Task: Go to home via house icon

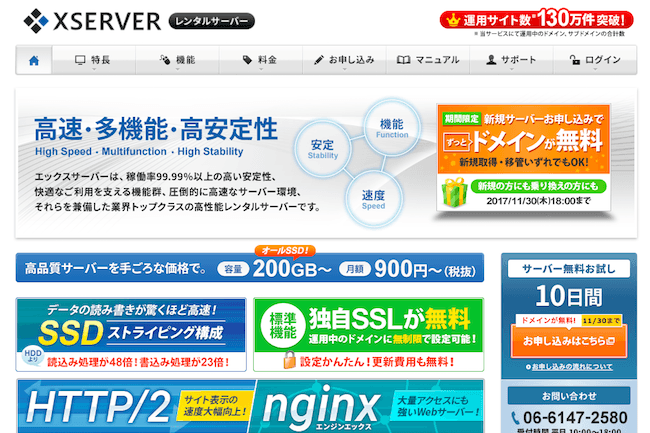Action: pos(34,60)
